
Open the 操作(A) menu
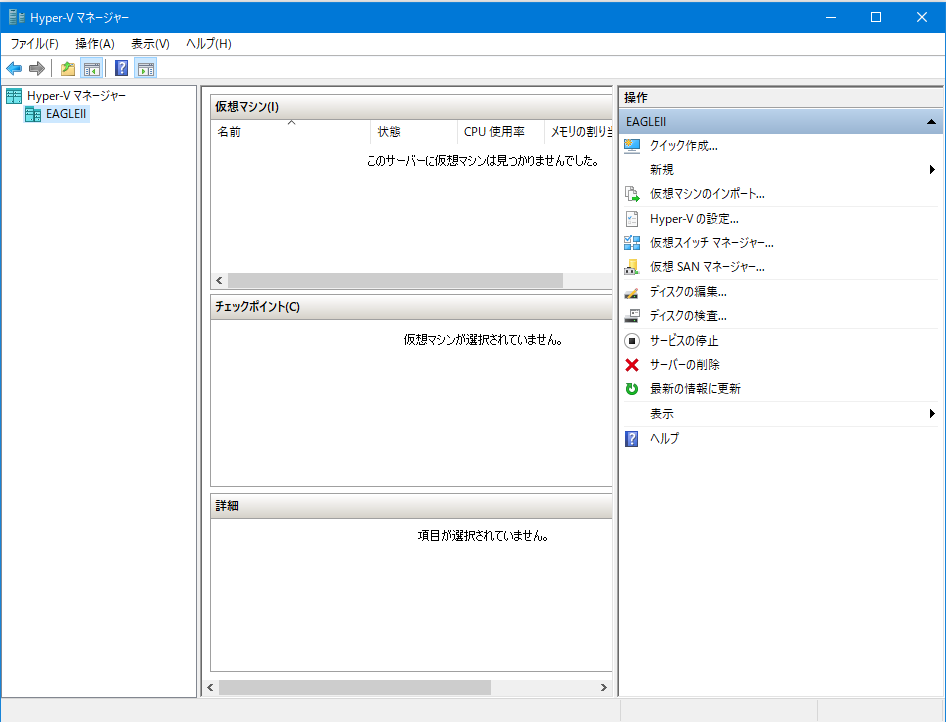tap(96, 43)
